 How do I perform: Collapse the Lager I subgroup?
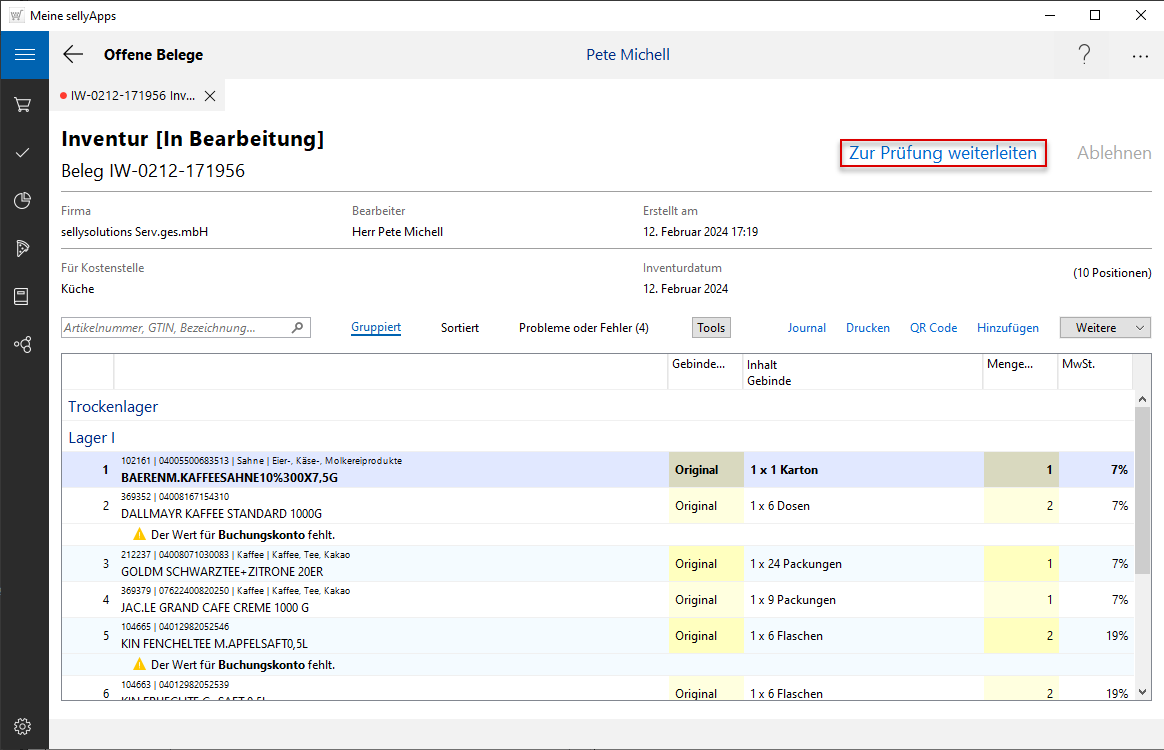coord(91,438)
